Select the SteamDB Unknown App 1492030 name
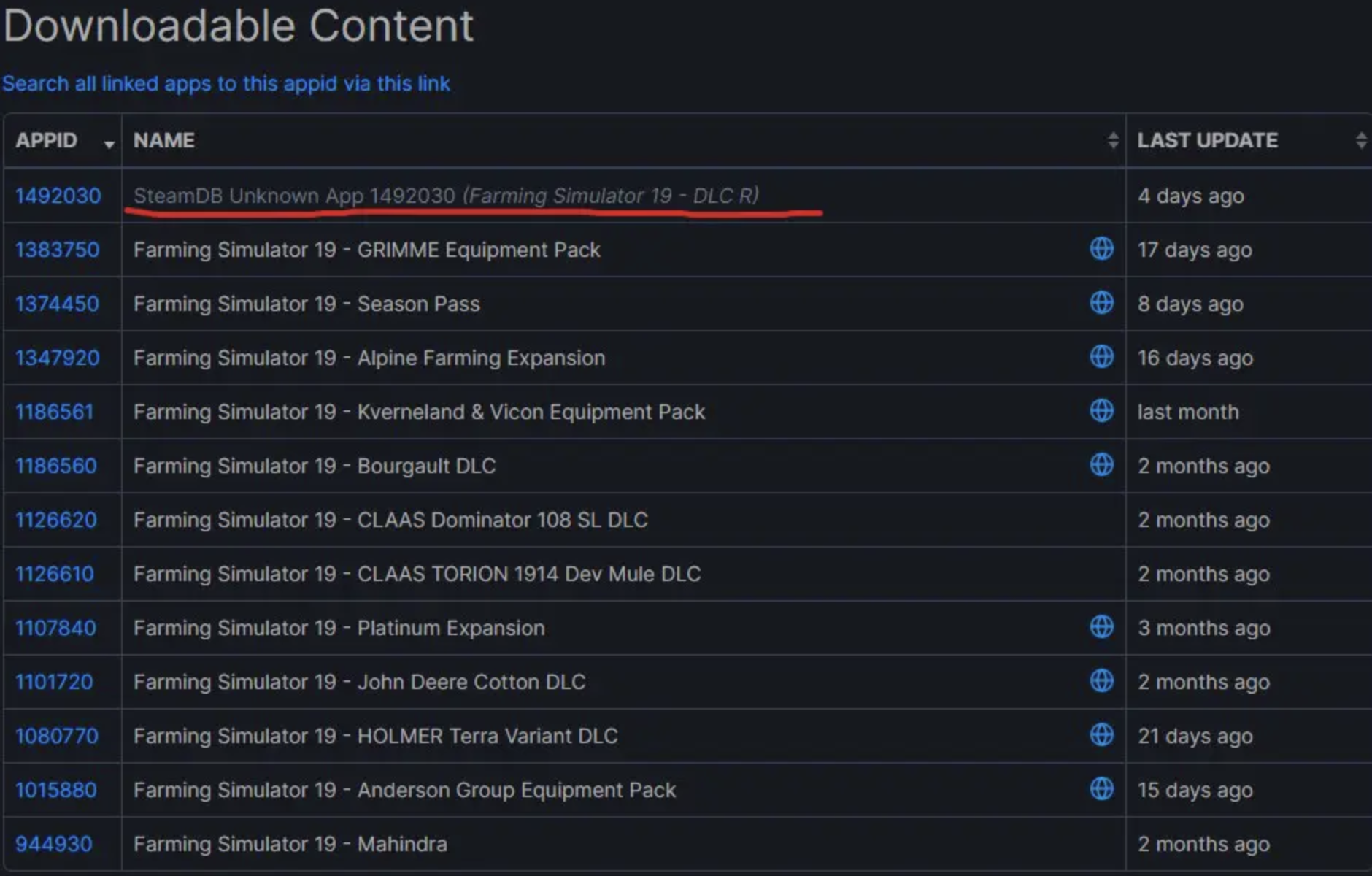The width and height of the screenshot is (1372, 876). [x=446, y=196]
